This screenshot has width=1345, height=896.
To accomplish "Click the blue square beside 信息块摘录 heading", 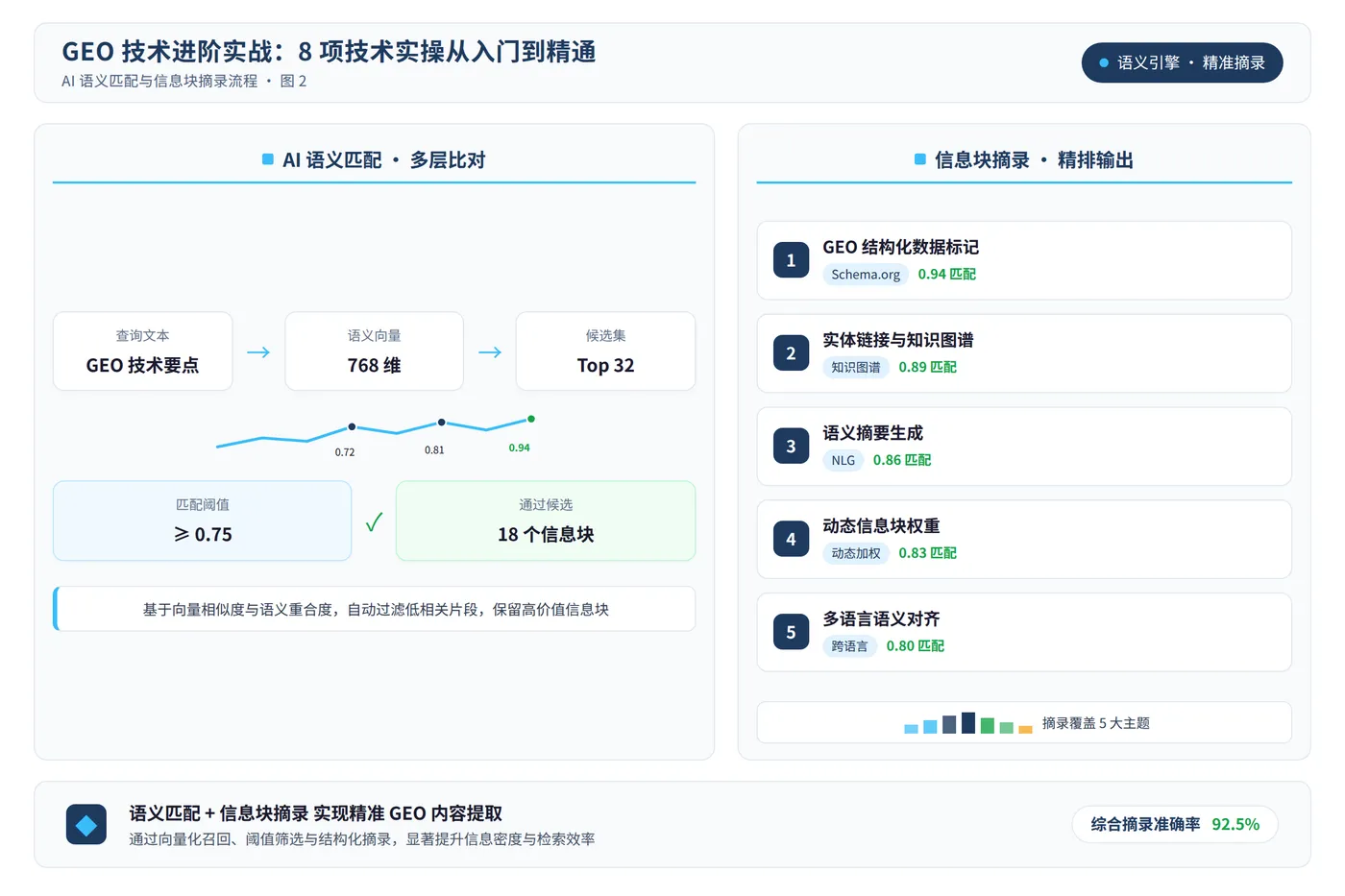I will (920, 159).
